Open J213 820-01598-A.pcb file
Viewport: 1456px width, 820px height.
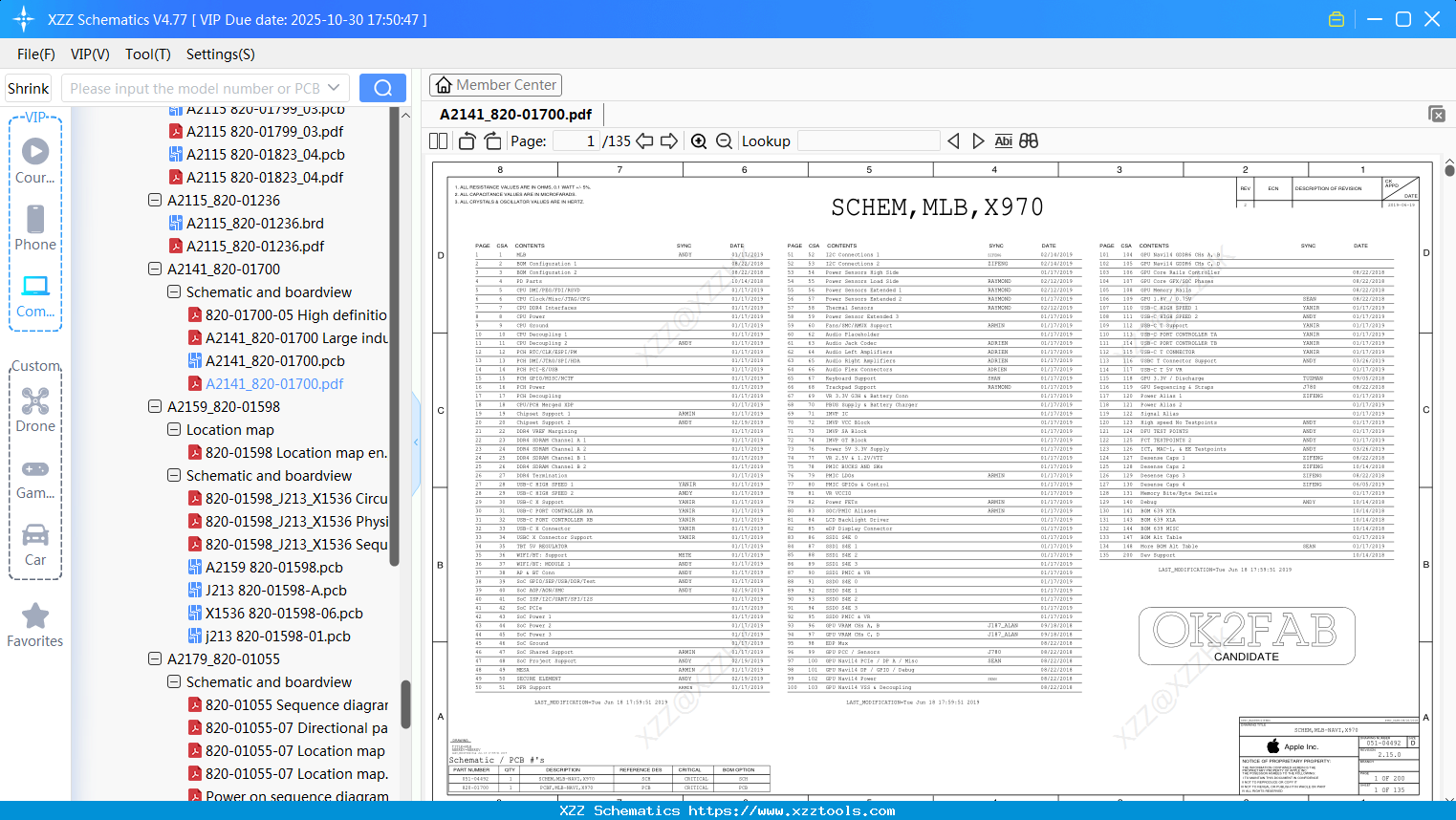pos(267,591)
